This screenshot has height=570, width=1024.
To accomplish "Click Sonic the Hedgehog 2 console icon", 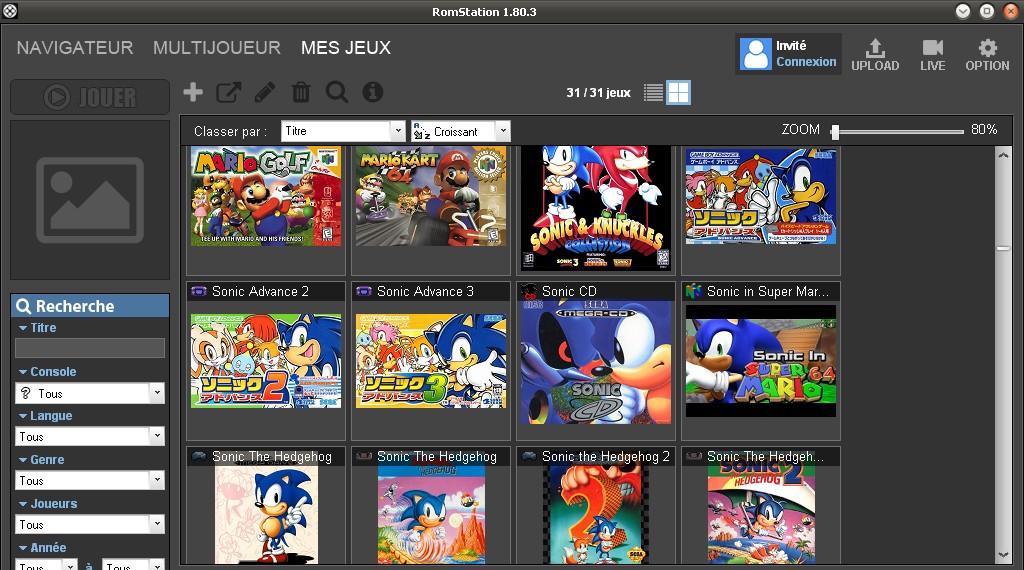I will (528, 456).
